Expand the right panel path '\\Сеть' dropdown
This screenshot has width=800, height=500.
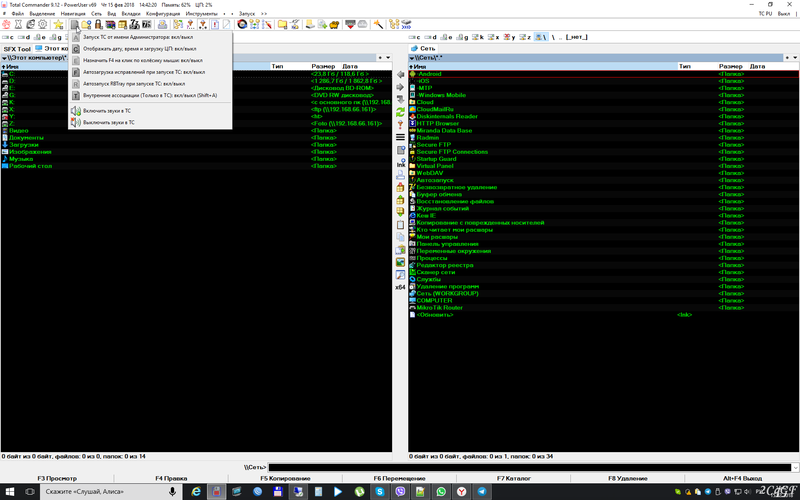412,58
